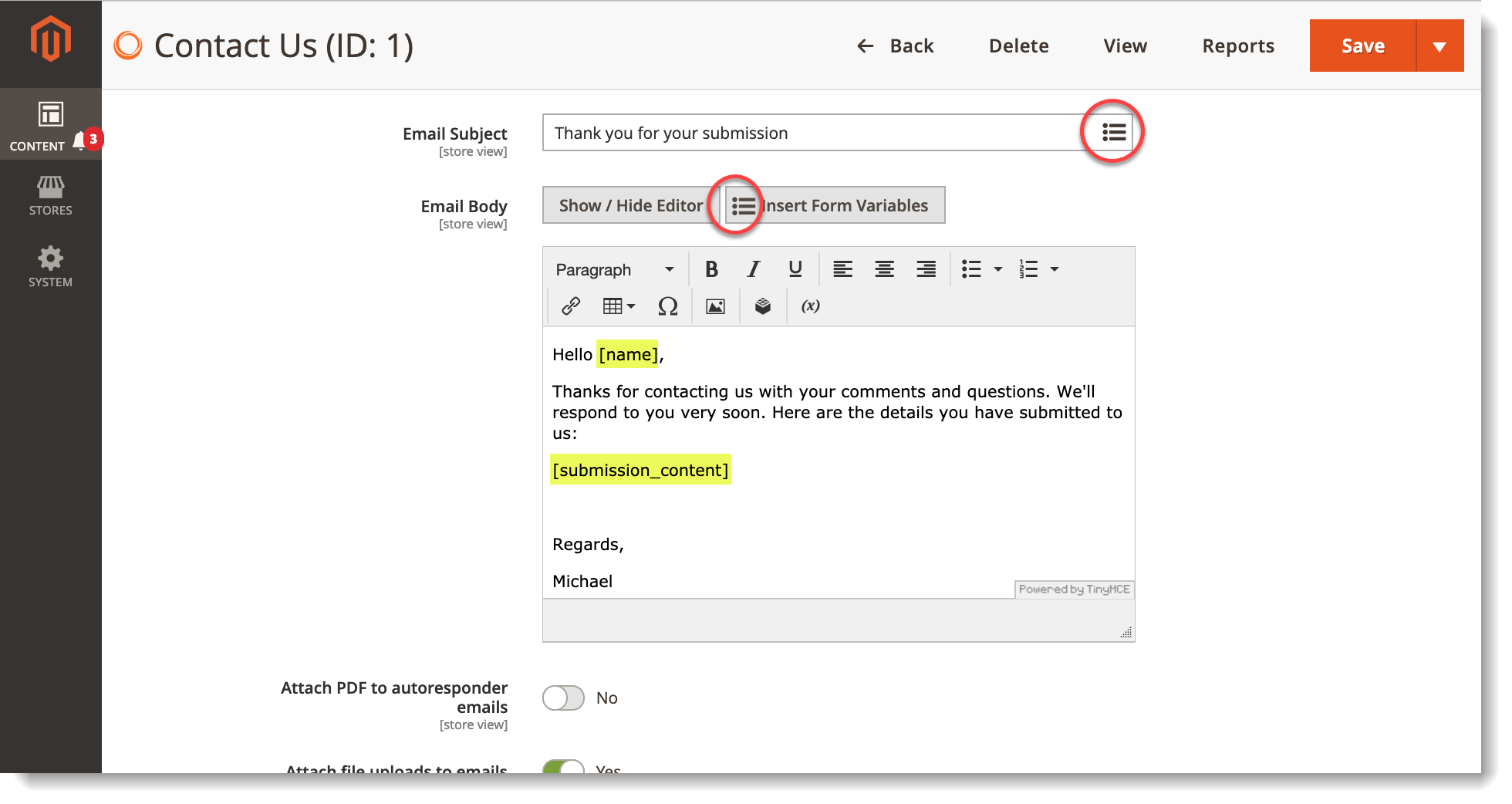This screenshot has width=1512, height=804.
Task: Open the Paragraph style dropdown
Action: coord(613,269)
